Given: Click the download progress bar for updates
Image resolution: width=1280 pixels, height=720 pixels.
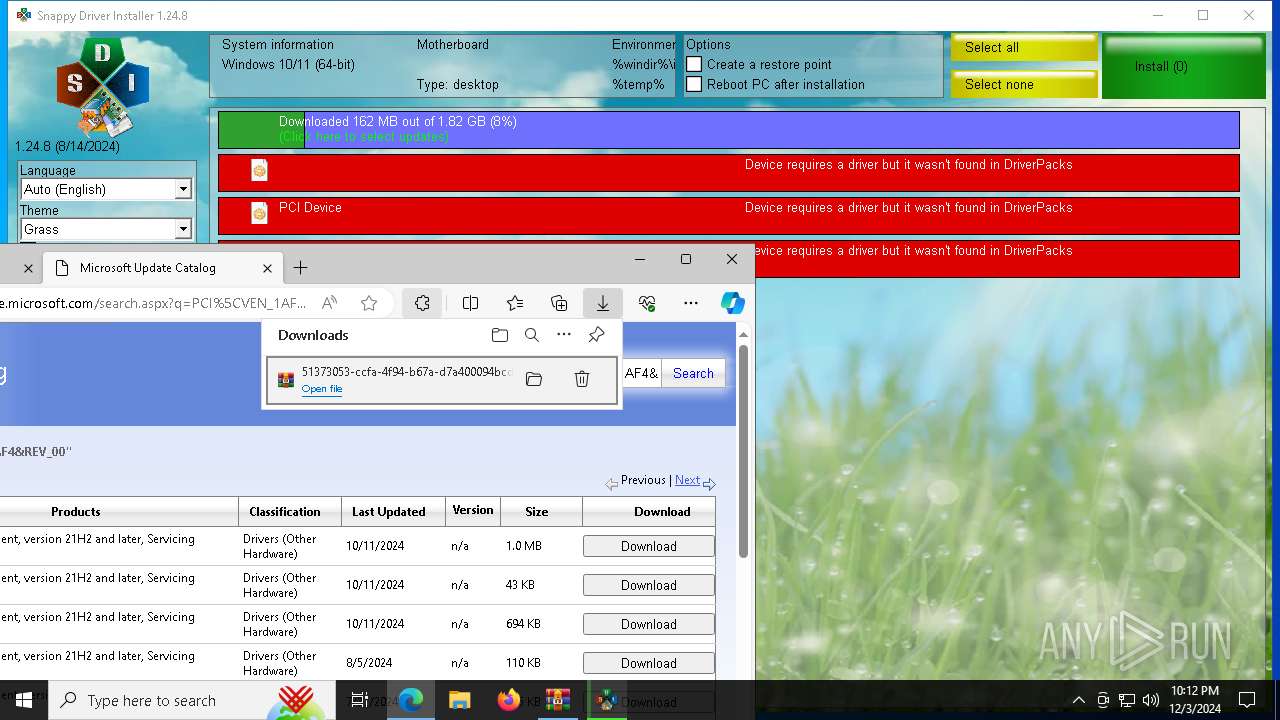Looking at the screenshot, I should pos(729,129).
